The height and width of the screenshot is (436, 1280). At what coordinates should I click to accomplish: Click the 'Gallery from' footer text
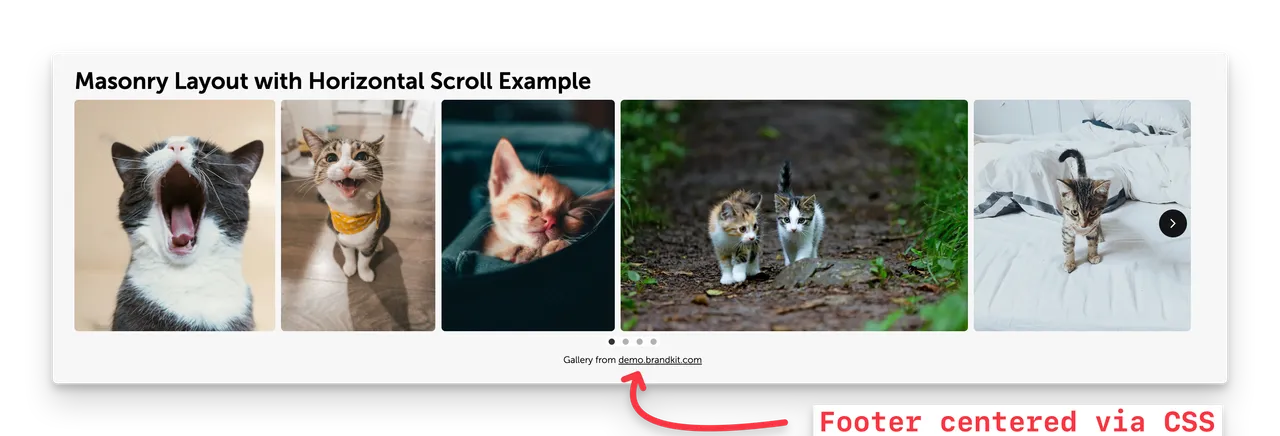tap(590, 360)
